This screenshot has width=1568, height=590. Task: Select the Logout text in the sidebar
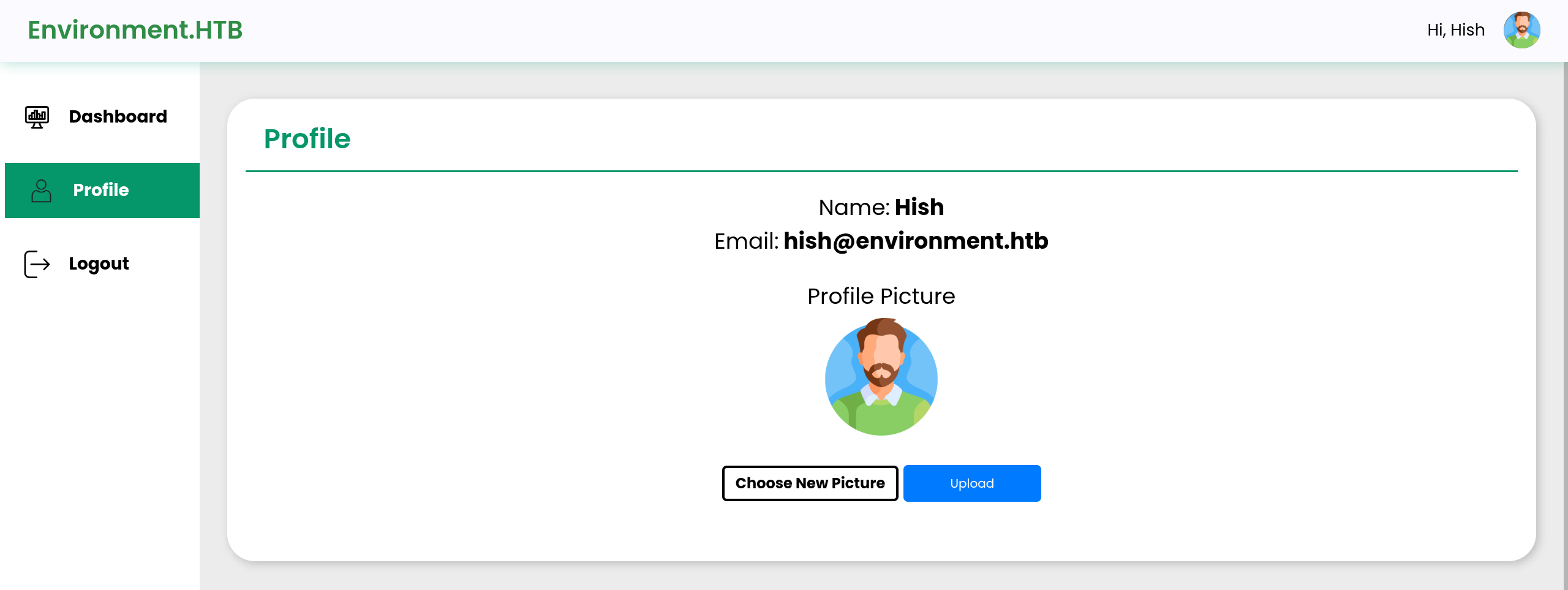pos(99,263)
